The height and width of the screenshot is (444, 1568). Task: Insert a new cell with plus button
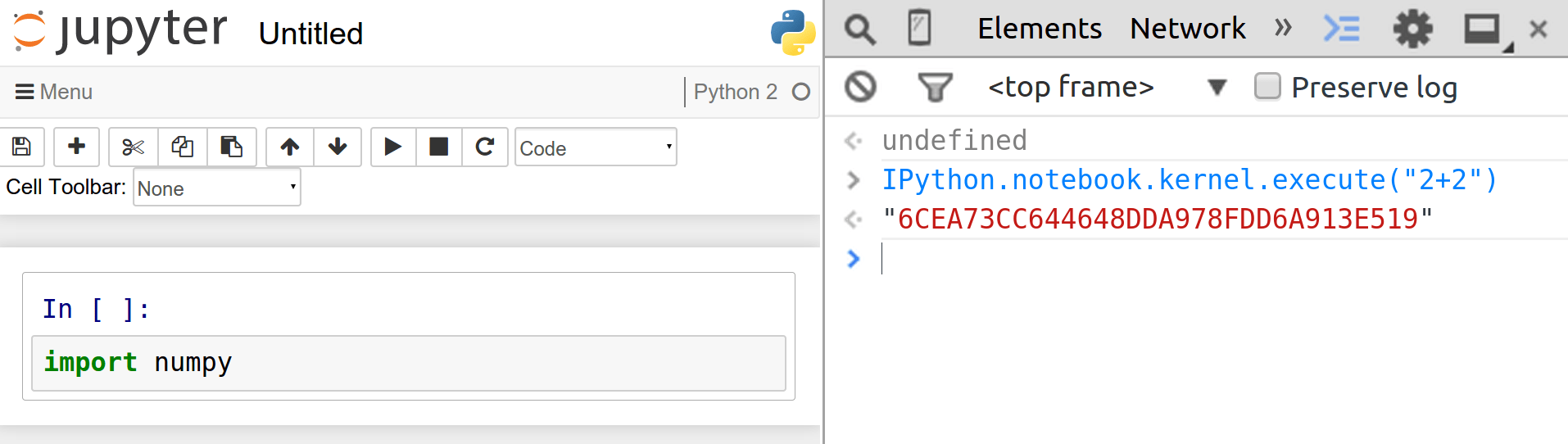[76, 147]
